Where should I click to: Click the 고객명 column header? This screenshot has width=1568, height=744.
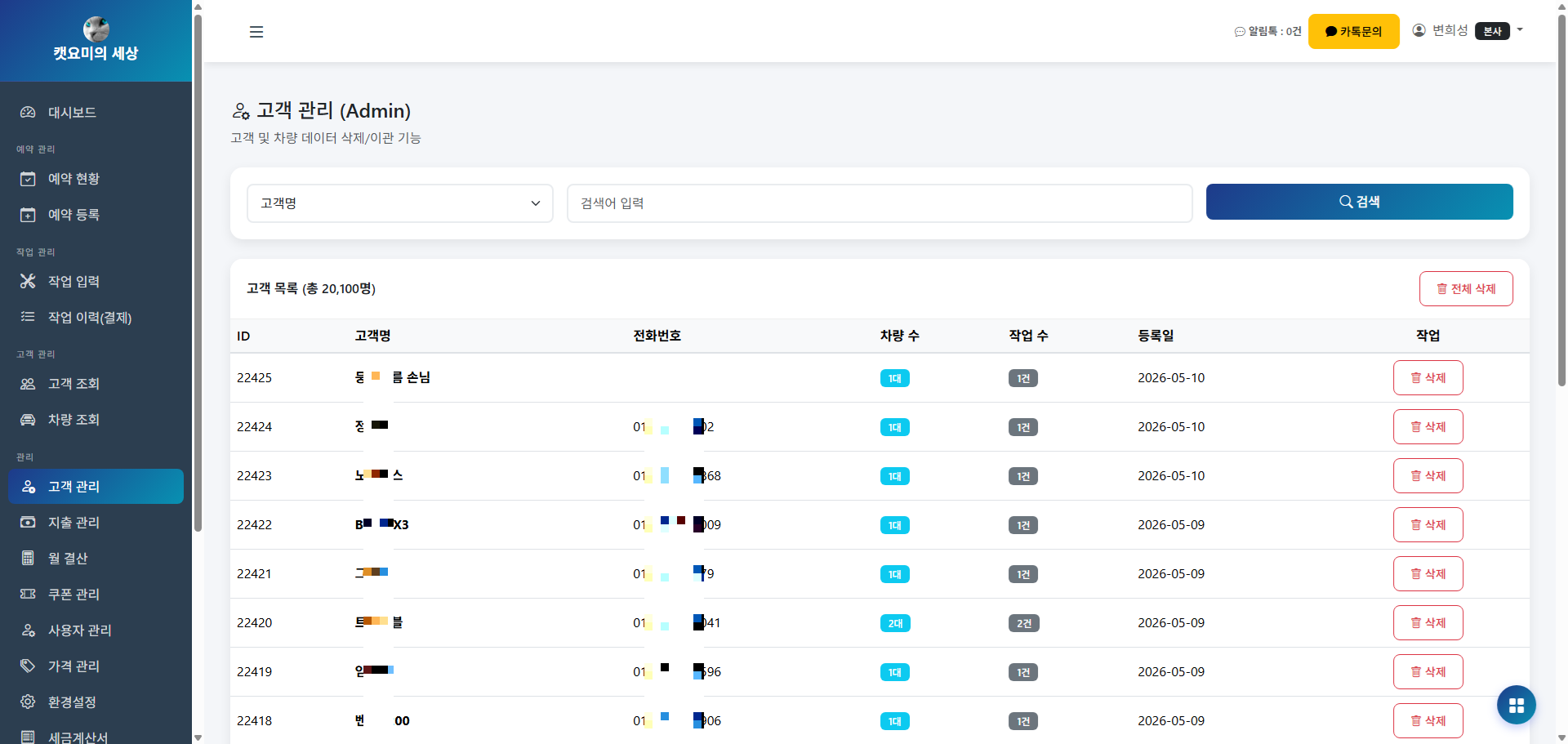click(373, 336)
